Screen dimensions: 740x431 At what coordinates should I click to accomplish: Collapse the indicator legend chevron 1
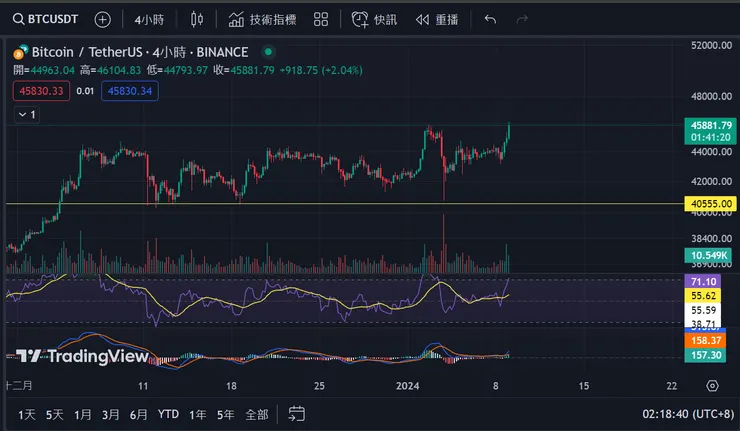[27, 115]
